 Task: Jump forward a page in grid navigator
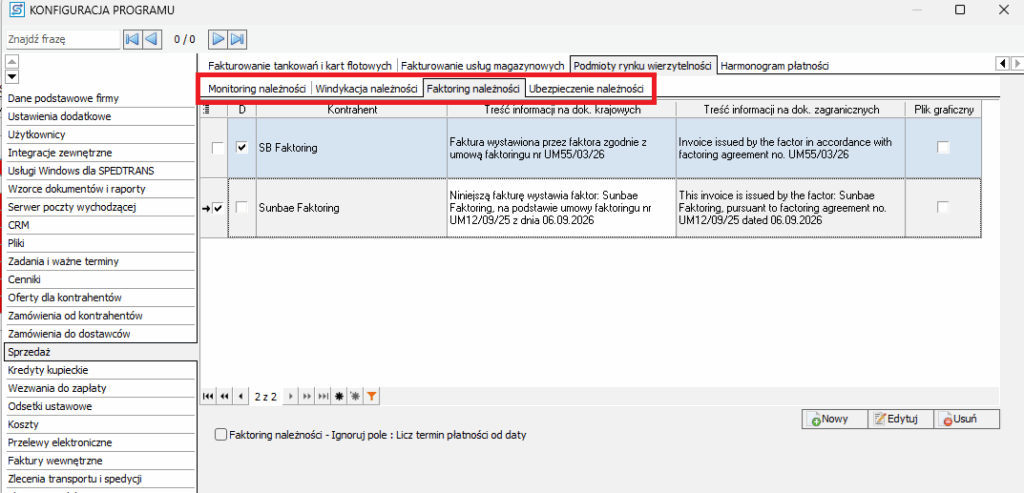306,396
